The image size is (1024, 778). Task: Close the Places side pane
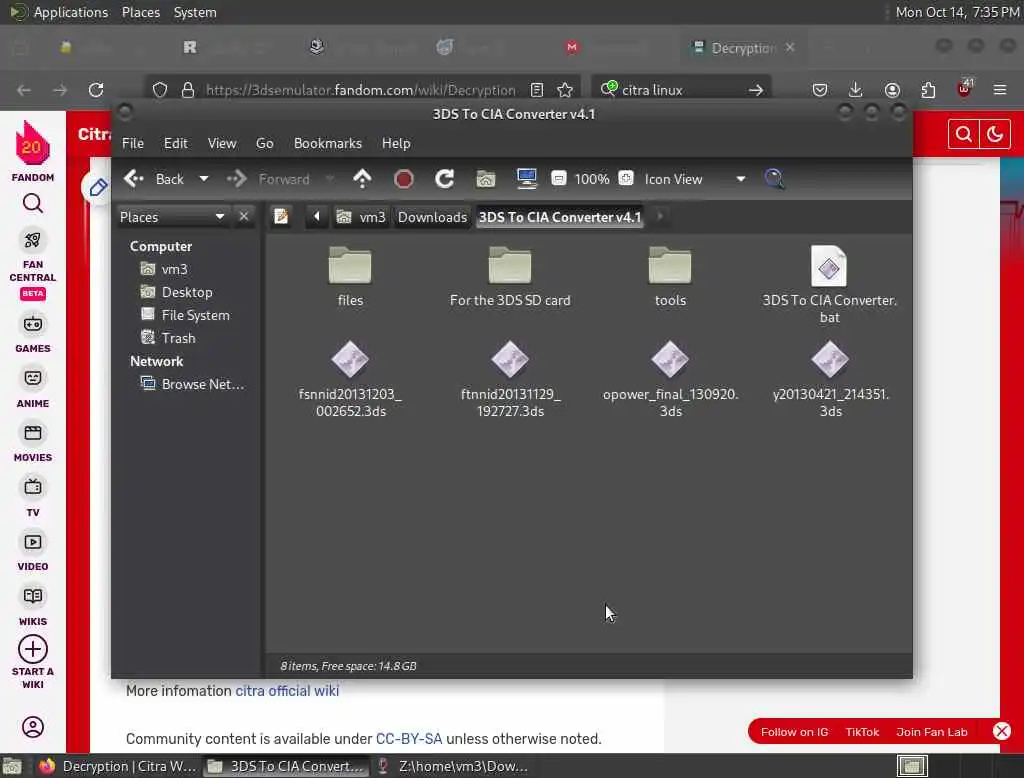point(244,216)
